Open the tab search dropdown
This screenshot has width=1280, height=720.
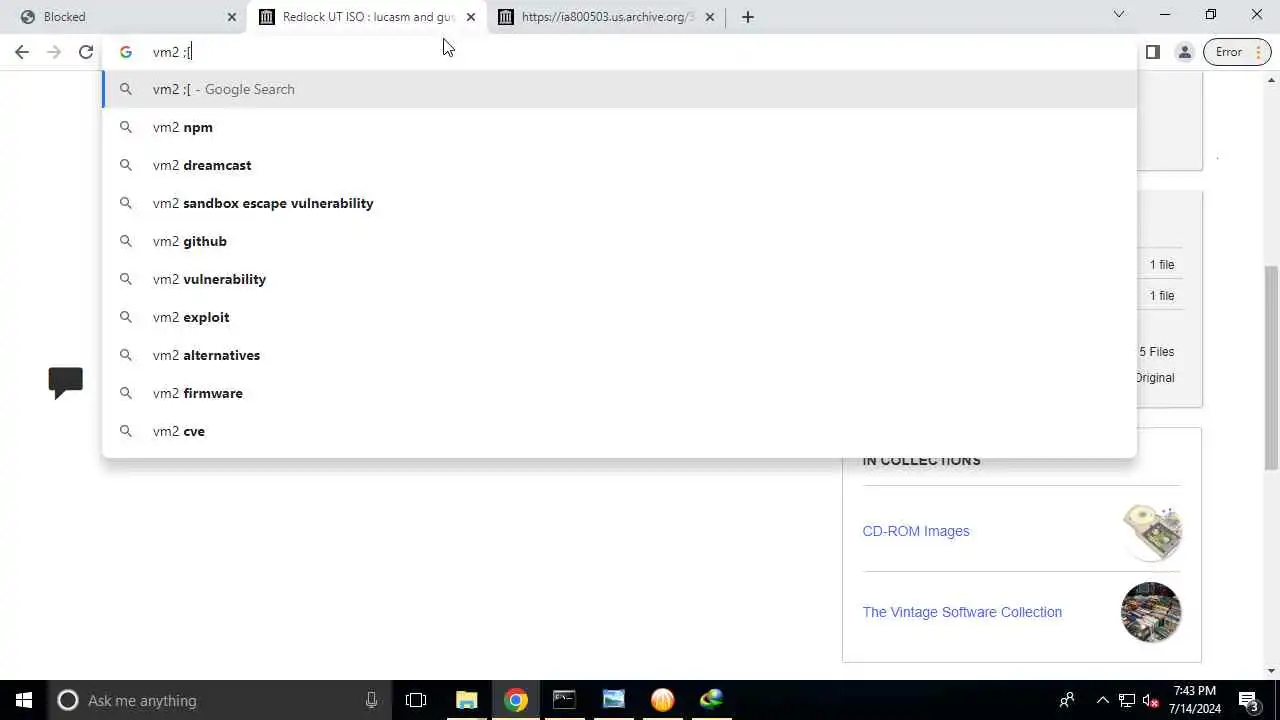coord(1119,15)
